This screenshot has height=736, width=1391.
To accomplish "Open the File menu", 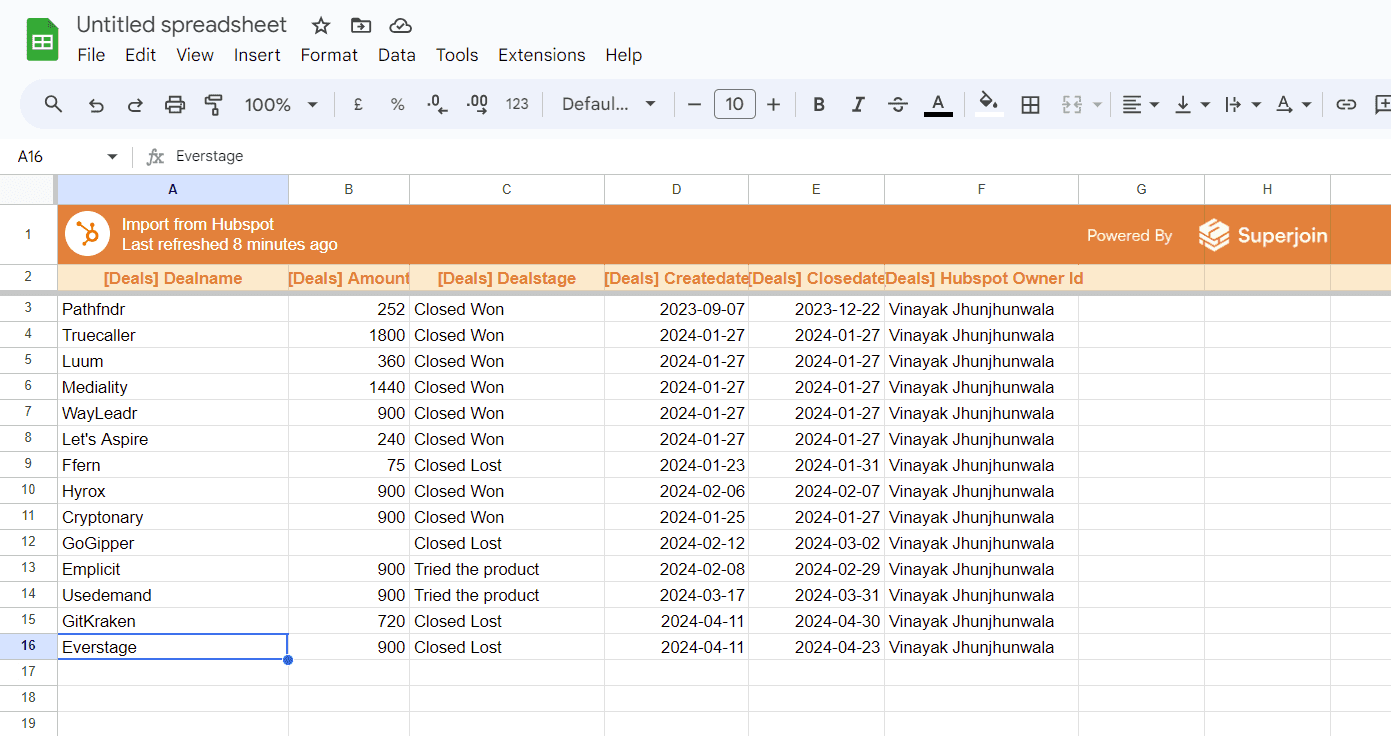I will click(91, 55).
